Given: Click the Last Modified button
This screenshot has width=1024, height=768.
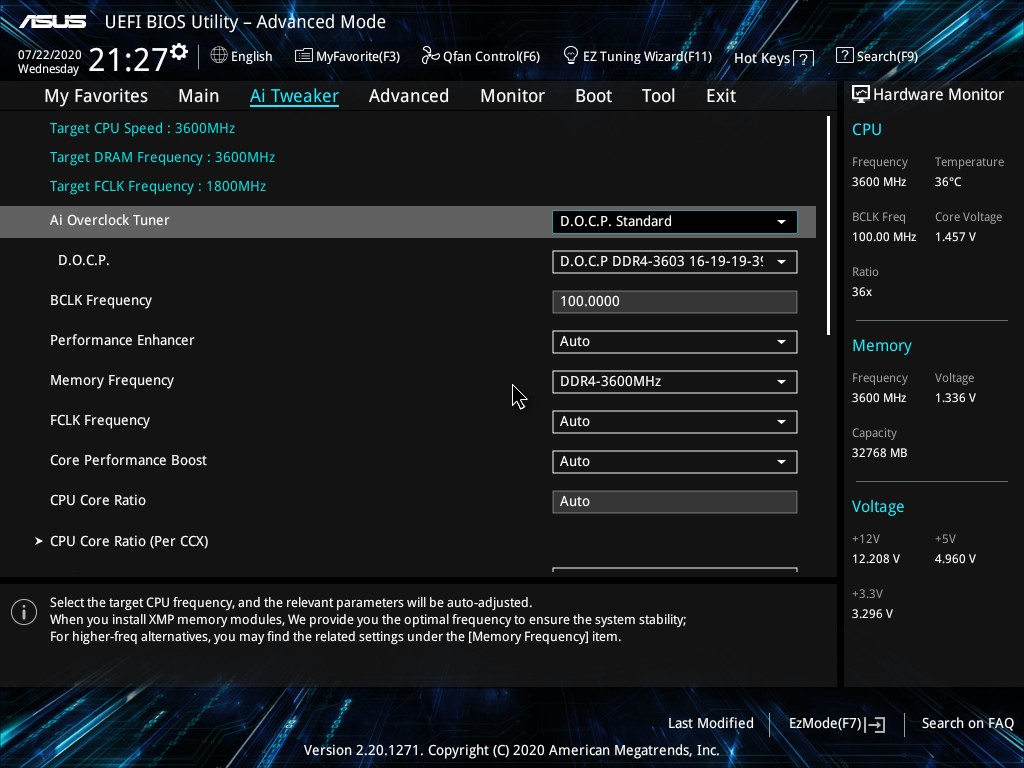Looking at the screenshot, I should point(710,723).
